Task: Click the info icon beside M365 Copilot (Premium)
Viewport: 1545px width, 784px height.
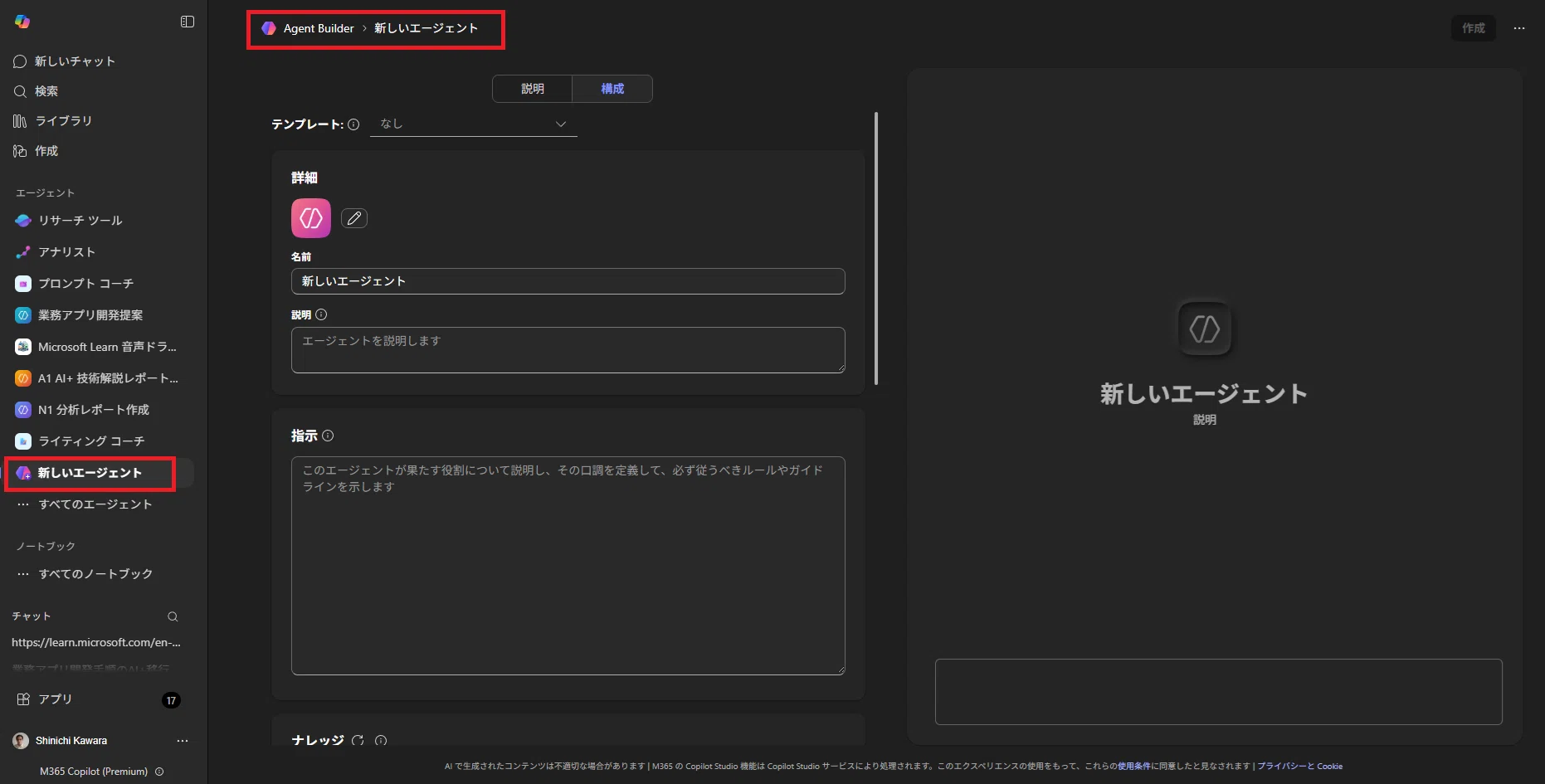Action: [159, 772]
